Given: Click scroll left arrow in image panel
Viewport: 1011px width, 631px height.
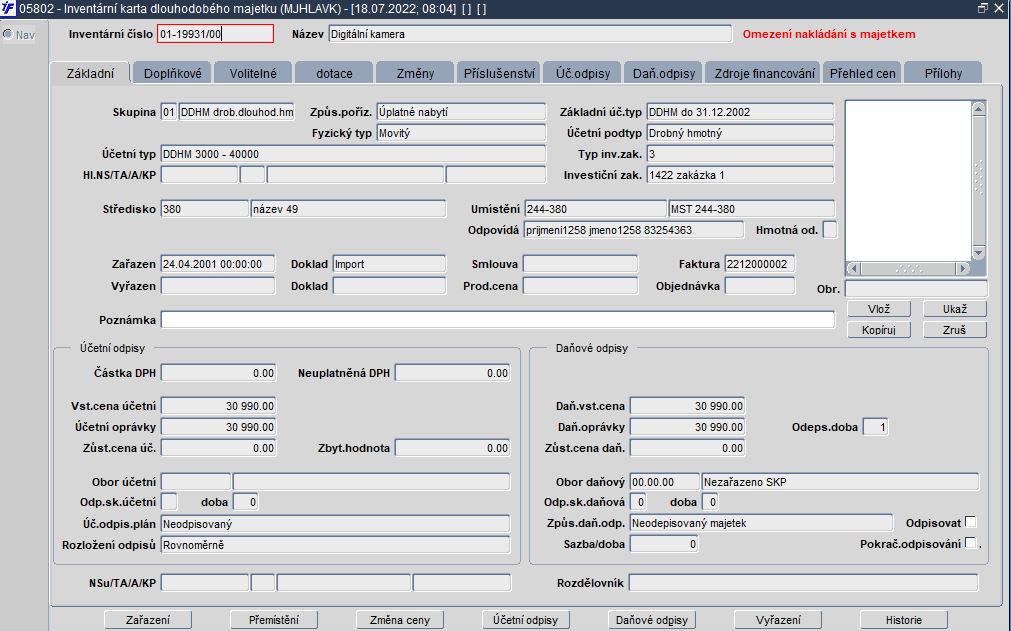Looking at the screenshot, I should click(854, 268).
